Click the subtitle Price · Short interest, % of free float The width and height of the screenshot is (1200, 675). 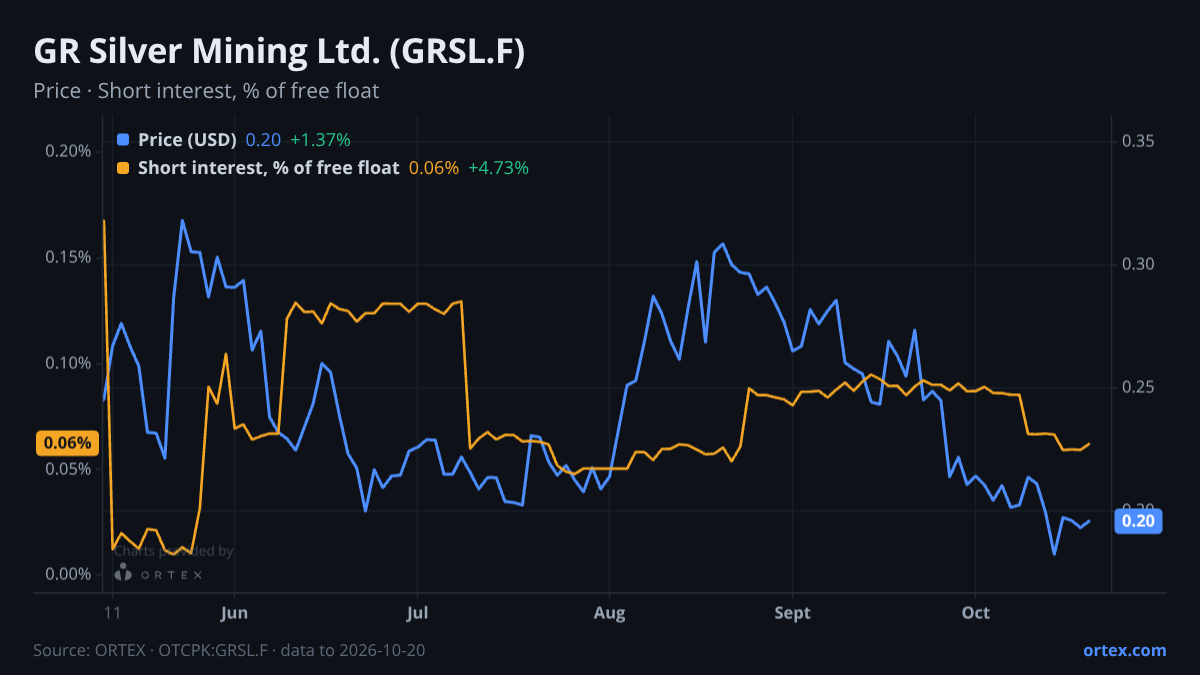pos(206,91)
